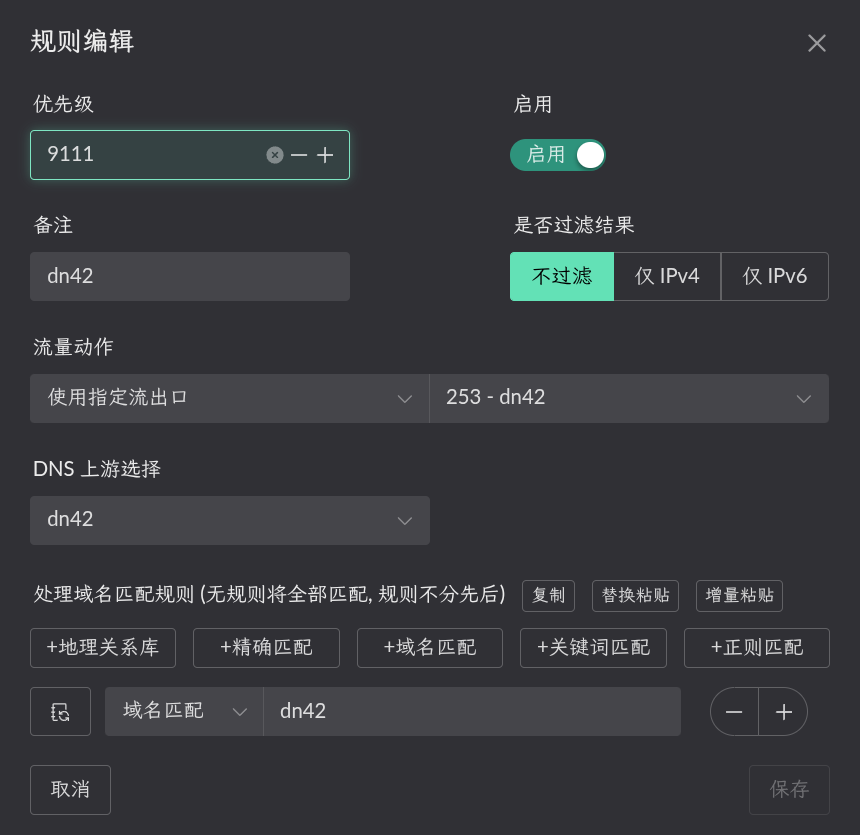Image resolution: width=860 pixels, height=835 pixels.
Task: Click the 复制 button
Action: pos(548,595)
